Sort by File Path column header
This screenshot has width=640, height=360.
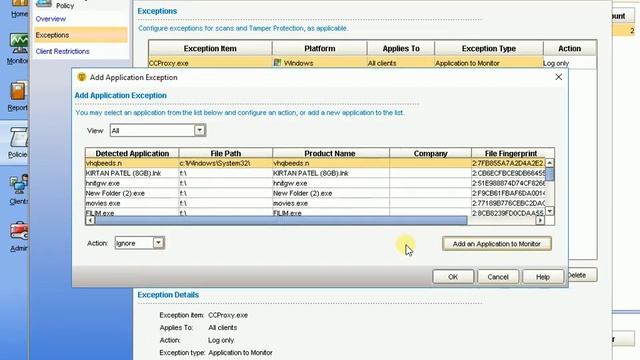point(226,153)
